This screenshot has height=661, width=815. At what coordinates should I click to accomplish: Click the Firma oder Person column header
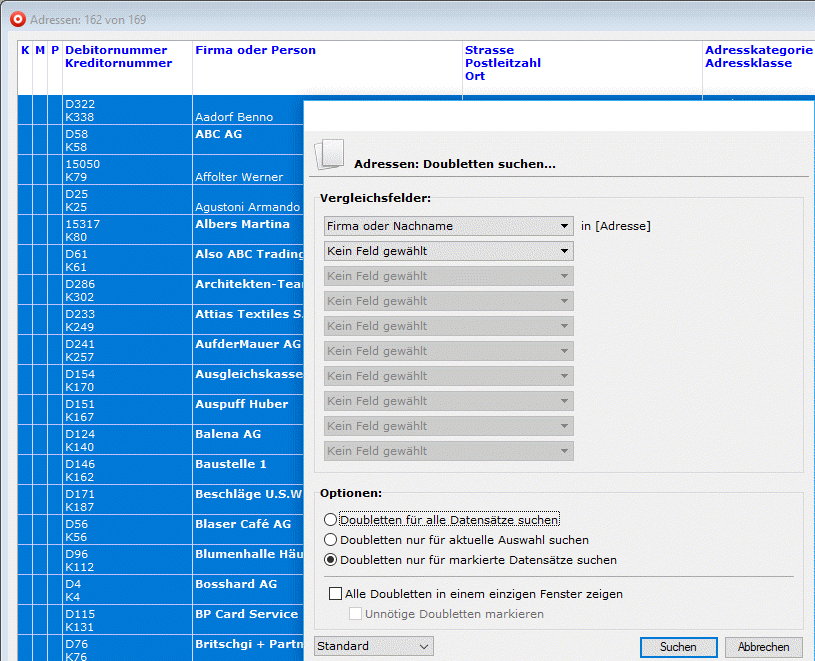255,50
